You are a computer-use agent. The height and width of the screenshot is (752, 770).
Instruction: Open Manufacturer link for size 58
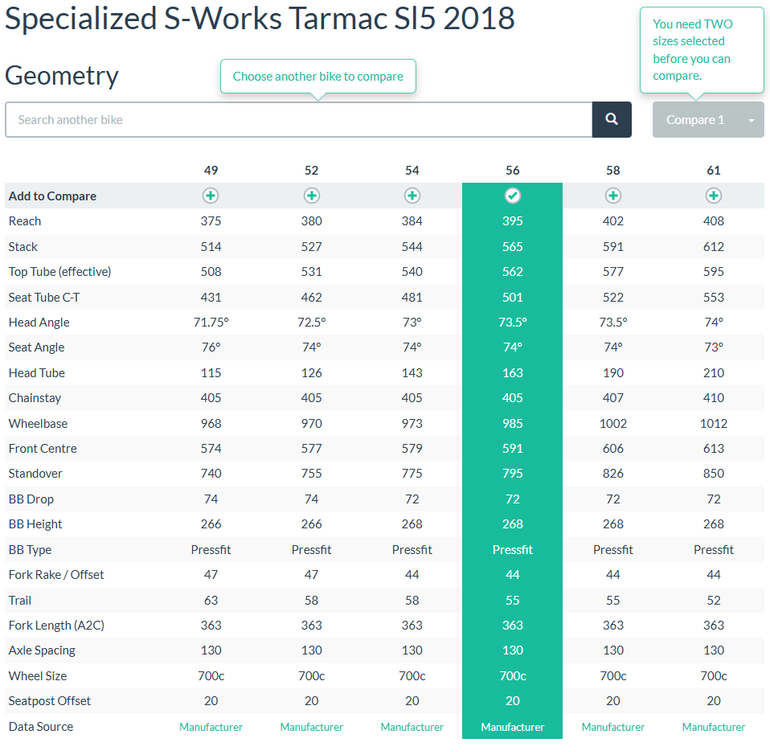[x=613, y=726]
